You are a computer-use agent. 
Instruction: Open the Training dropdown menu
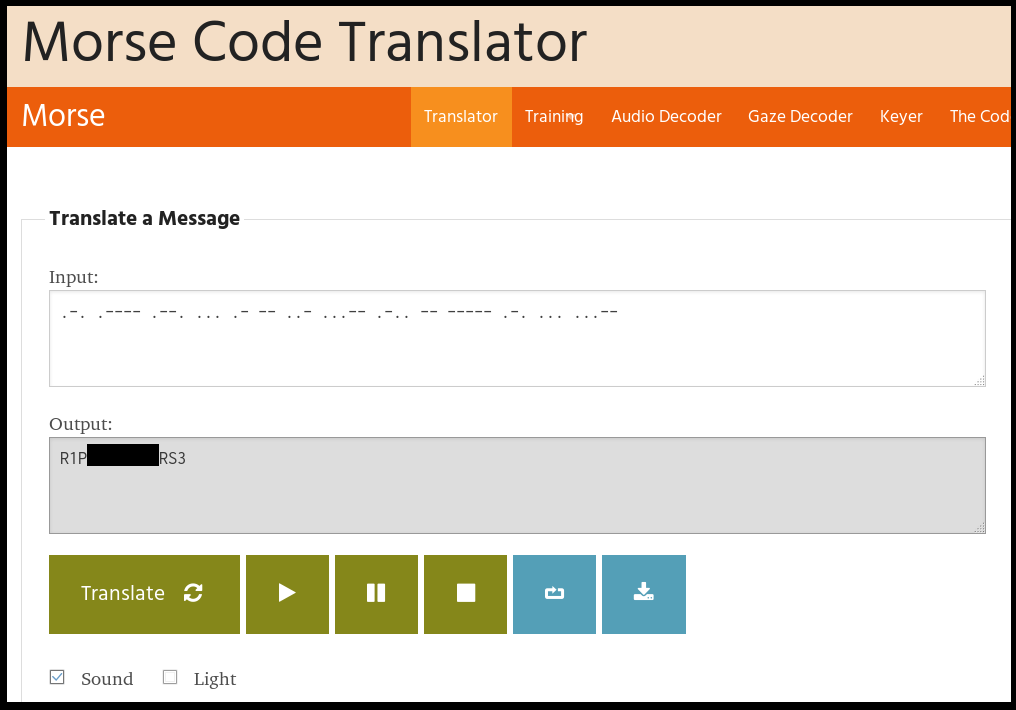pyautogui.click(x=554, y=117)
